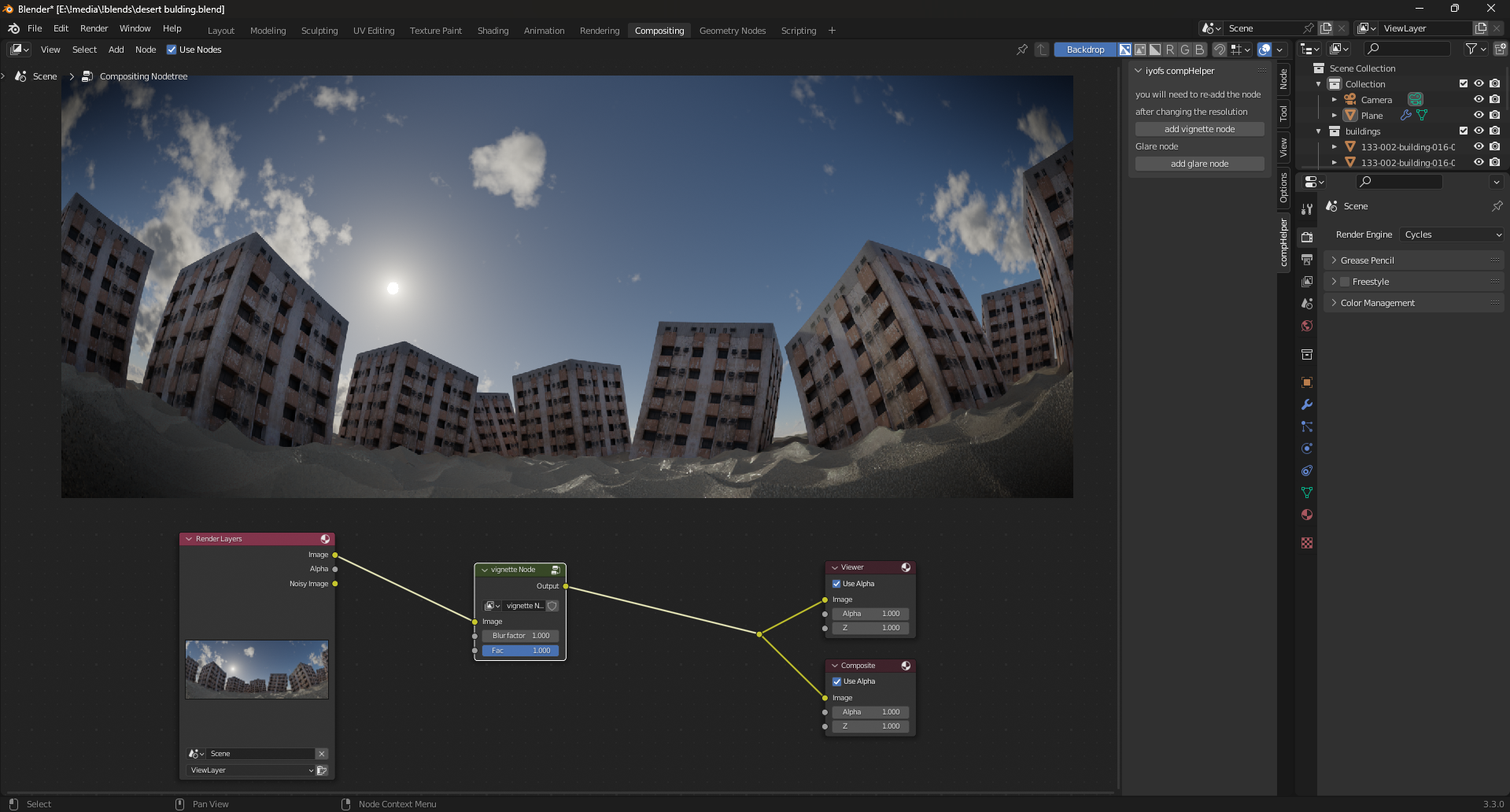Open the Object Properties tab
Viewport: 1510px width, 812px height.
[x=1306, y=382]
